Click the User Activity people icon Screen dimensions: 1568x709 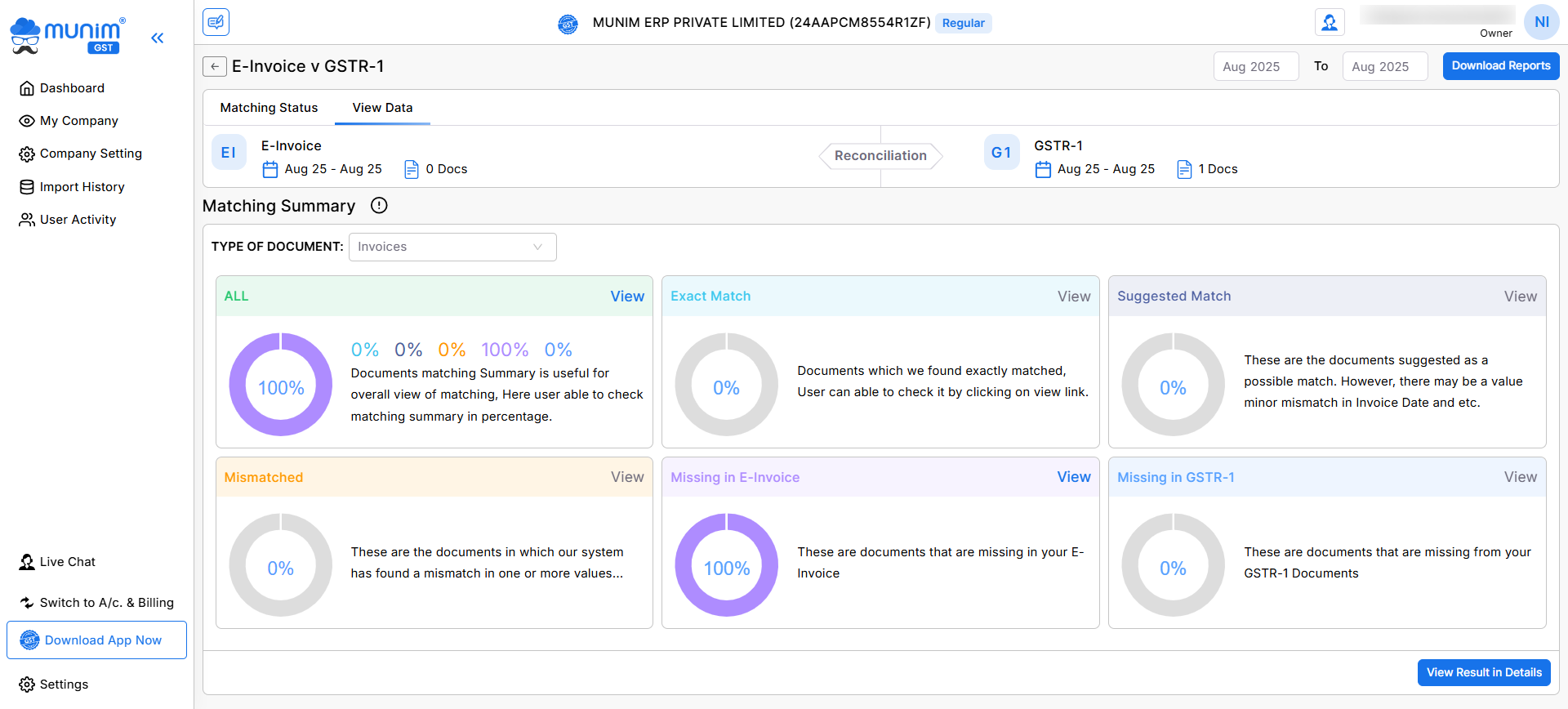(27, 220)
